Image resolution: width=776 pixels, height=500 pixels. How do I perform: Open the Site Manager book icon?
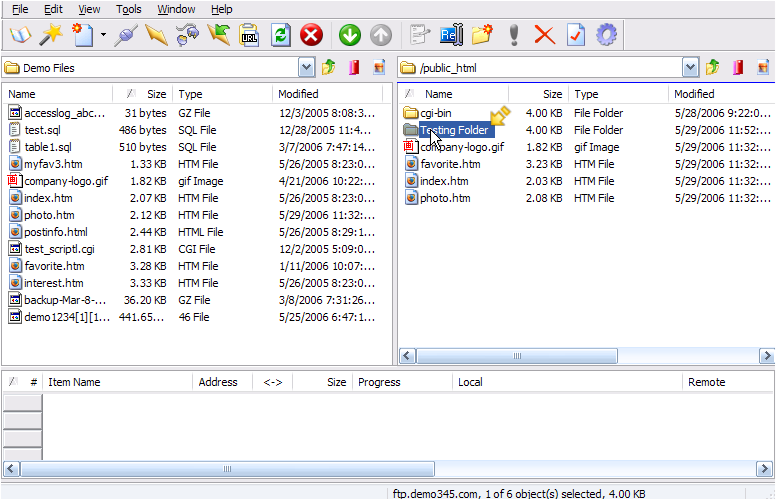click(20, 36)
